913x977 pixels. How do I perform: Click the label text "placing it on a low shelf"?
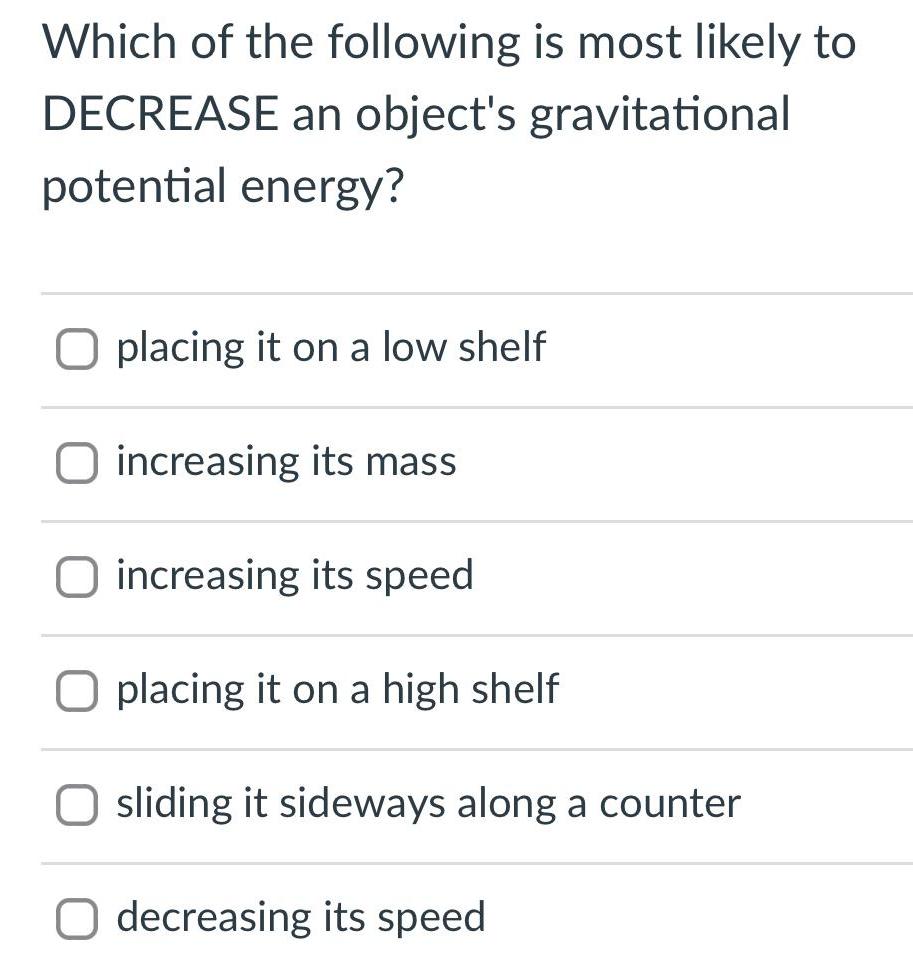pyautogui.click(x=330, y=348)
